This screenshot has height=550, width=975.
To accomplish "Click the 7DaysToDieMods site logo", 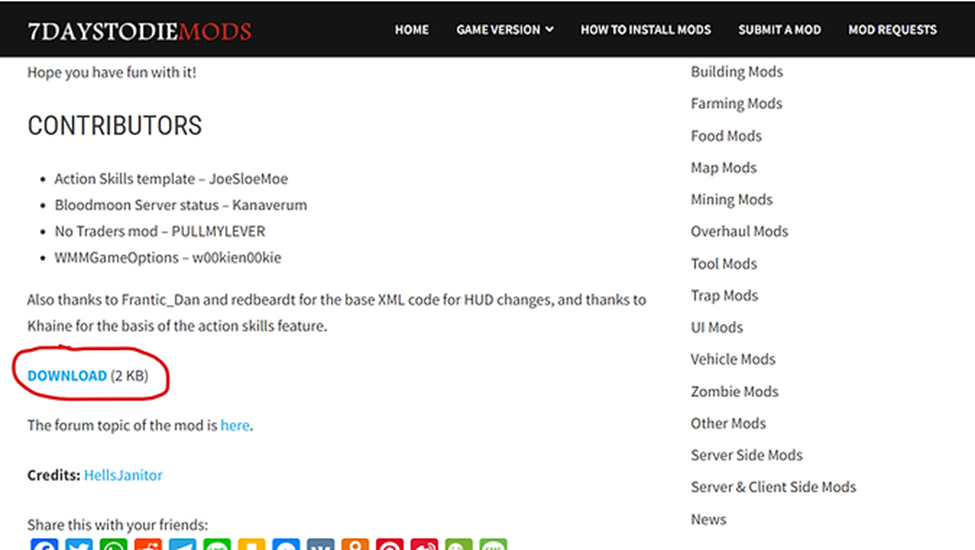I will (139, 30).
